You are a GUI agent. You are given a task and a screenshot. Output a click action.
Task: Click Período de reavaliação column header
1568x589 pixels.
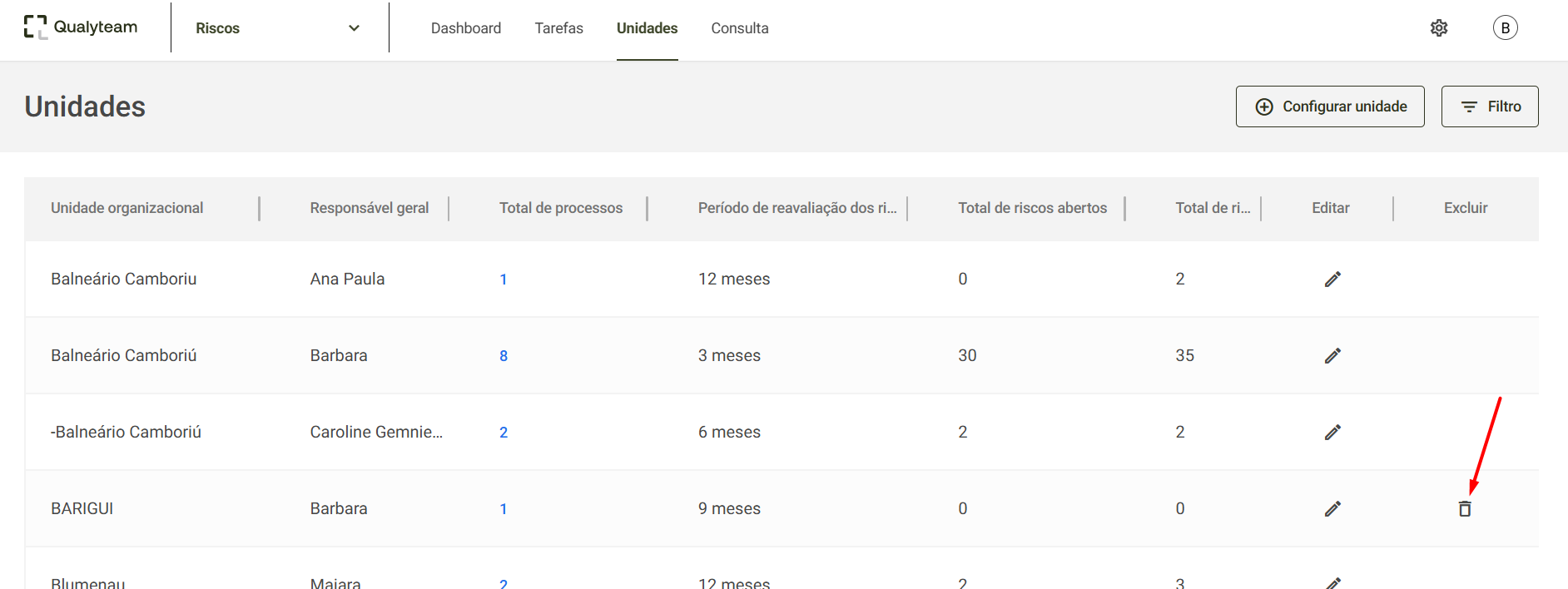[797, 208]
